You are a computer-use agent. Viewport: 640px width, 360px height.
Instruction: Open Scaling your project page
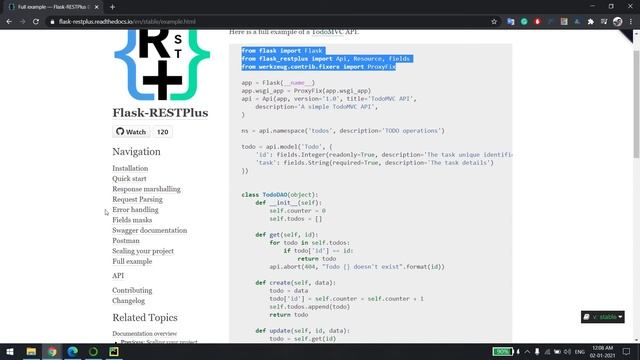tap(143, 251)
